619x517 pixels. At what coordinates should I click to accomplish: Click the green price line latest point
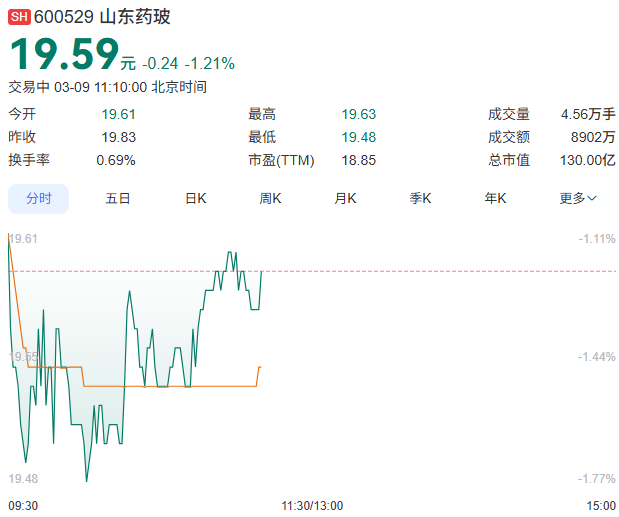262,272
